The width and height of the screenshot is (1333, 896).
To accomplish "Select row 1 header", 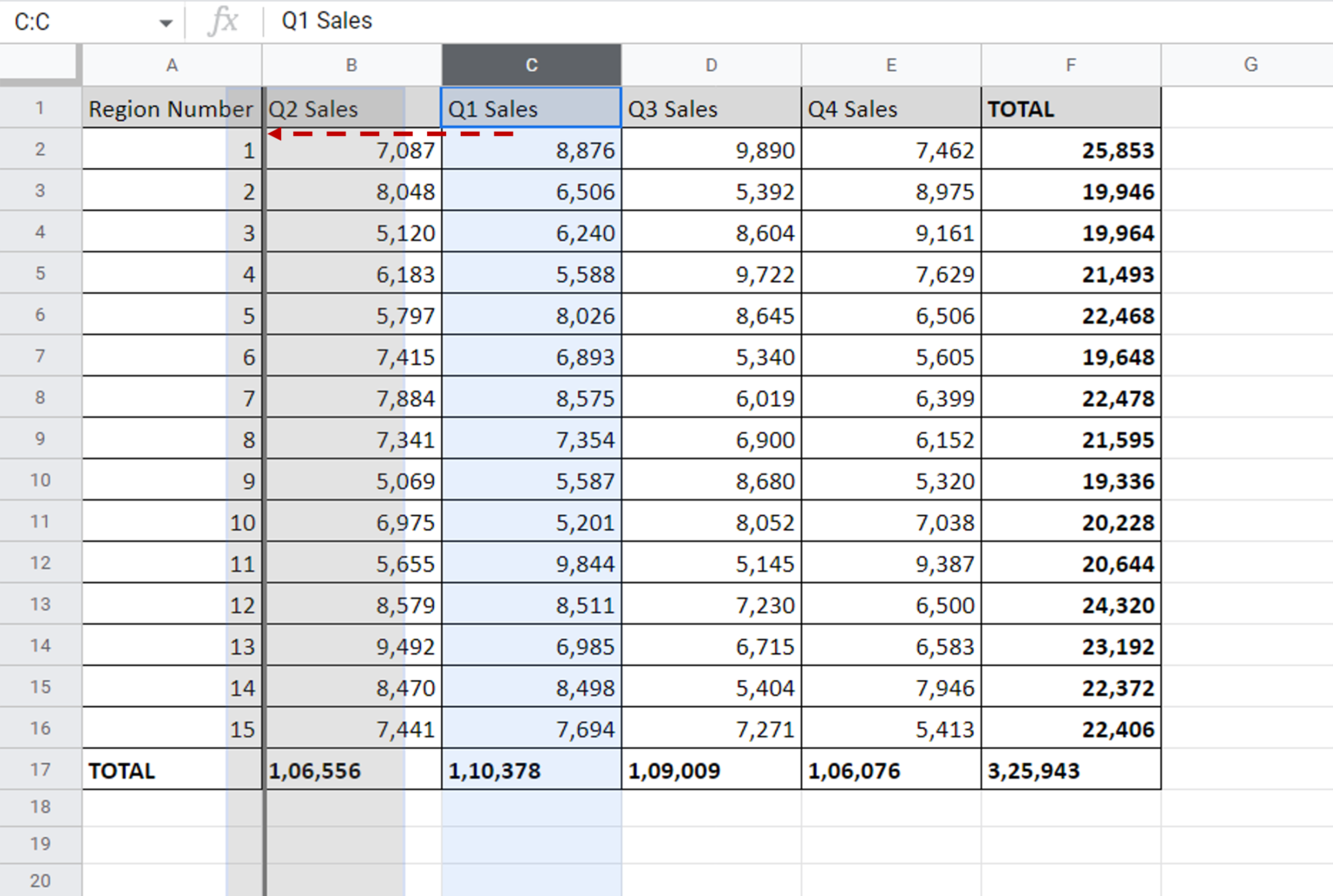I will 40,108.
